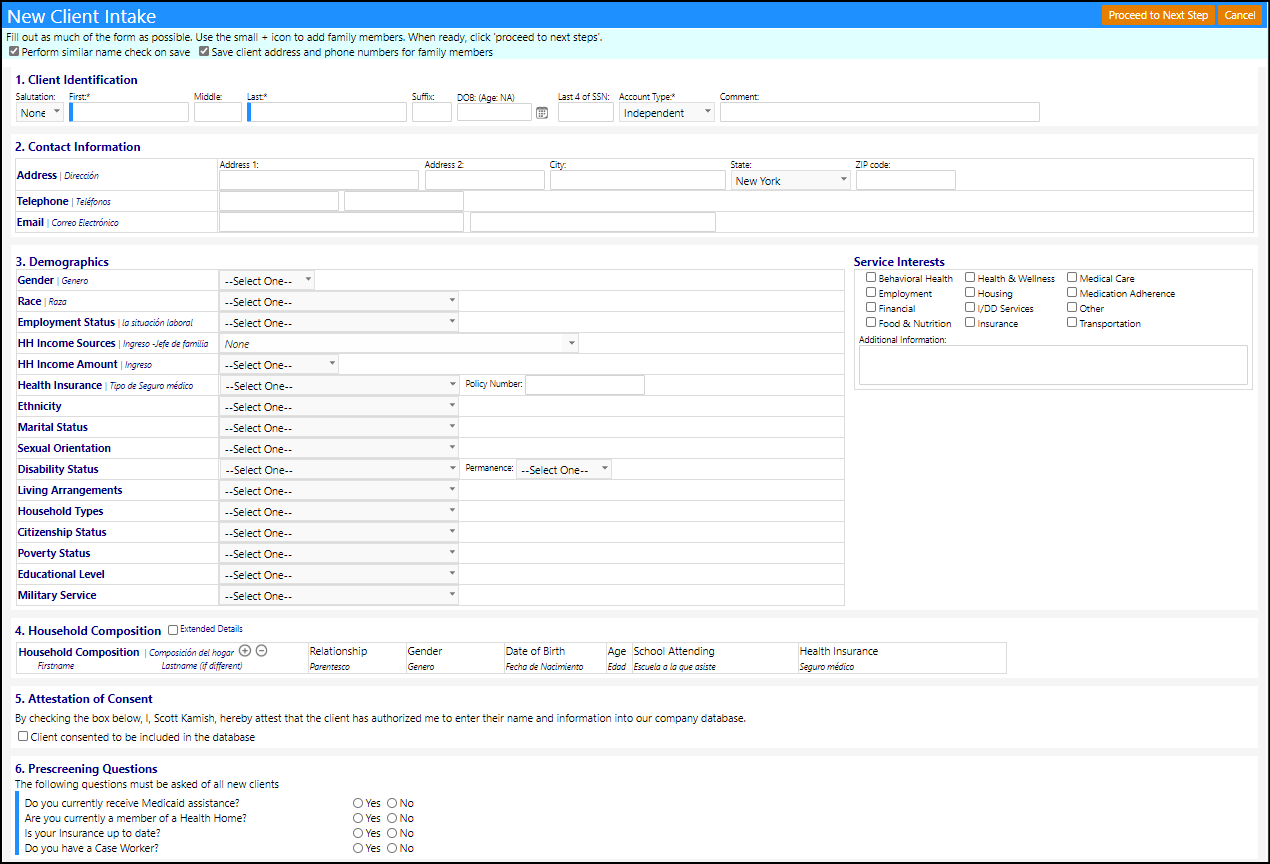
Task: Open the HH Income Sources dropdown
Action: tap(399, 343)
